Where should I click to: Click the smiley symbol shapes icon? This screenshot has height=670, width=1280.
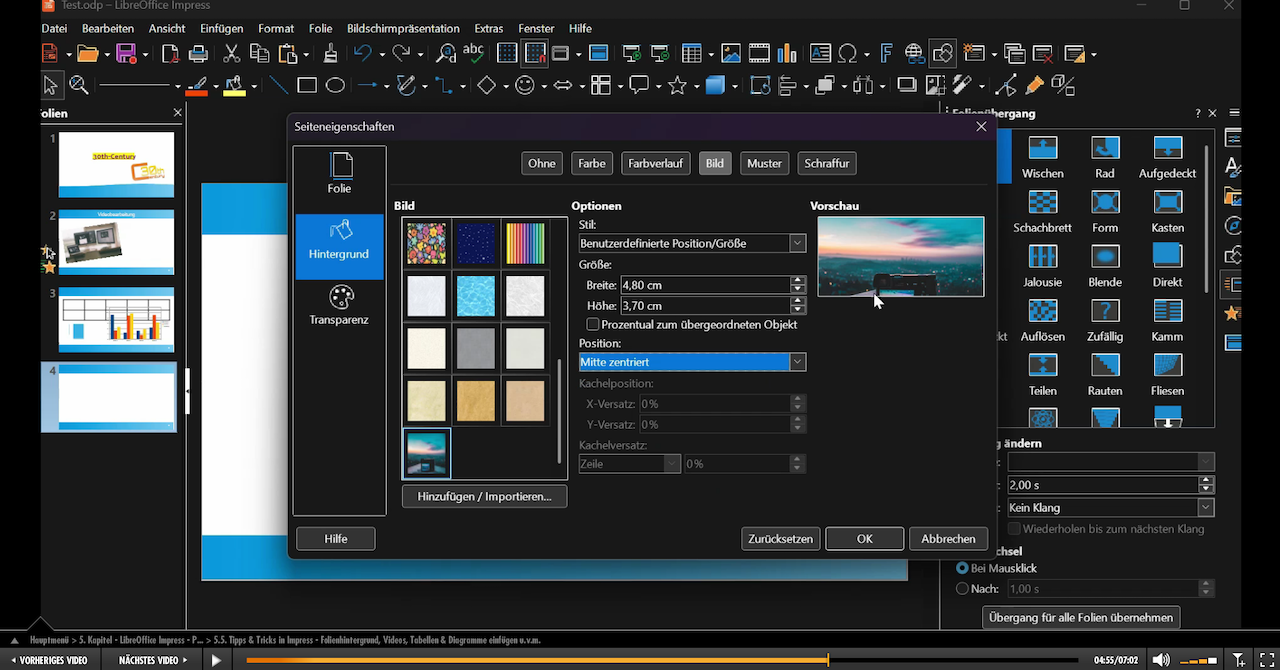coord(524,86)
